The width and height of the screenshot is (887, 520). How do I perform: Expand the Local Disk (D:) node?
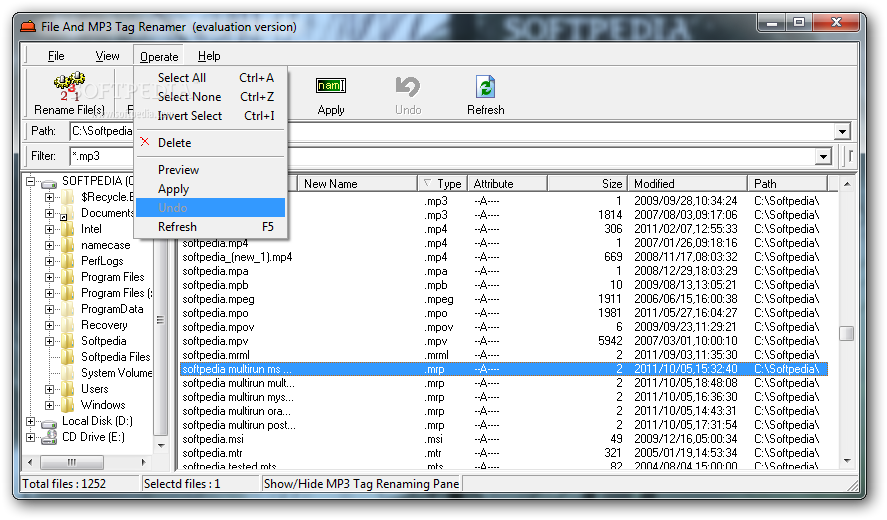31,421
